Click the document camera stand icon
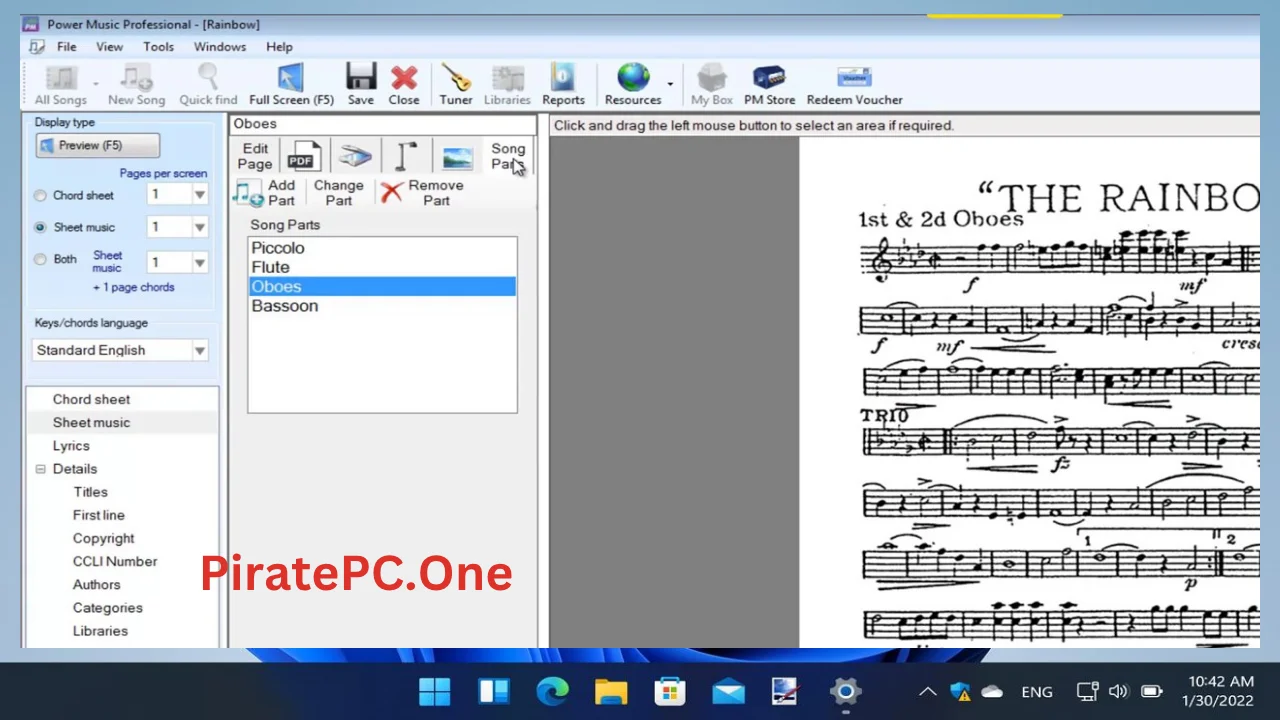This screenshot has height=720, width=1280. pos(406,157)
